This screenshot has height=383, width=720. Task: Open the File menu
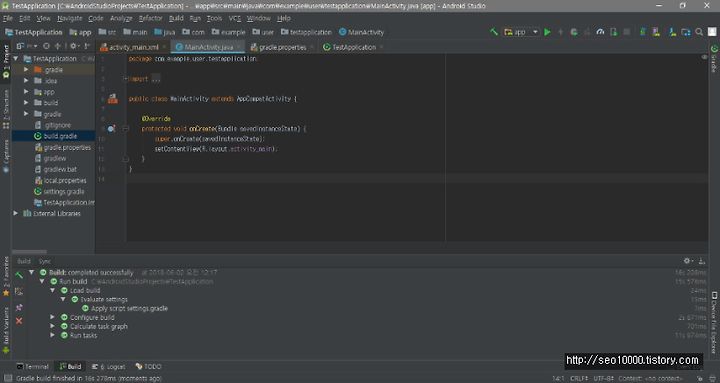tap(8, 18)
